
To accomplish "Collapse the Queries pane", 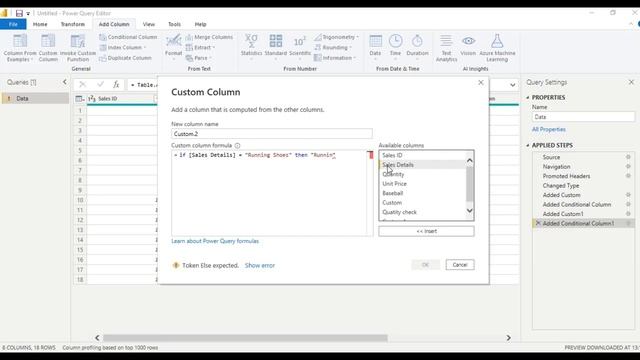I will coord(64,82).
